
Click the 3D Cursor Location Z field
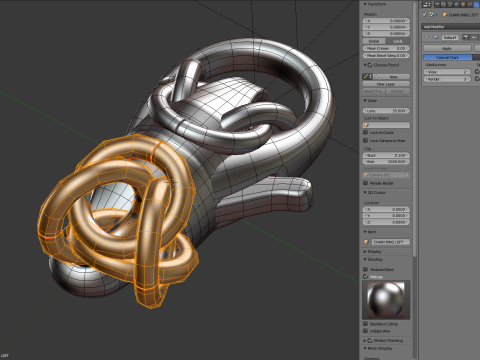pos(386,222)
